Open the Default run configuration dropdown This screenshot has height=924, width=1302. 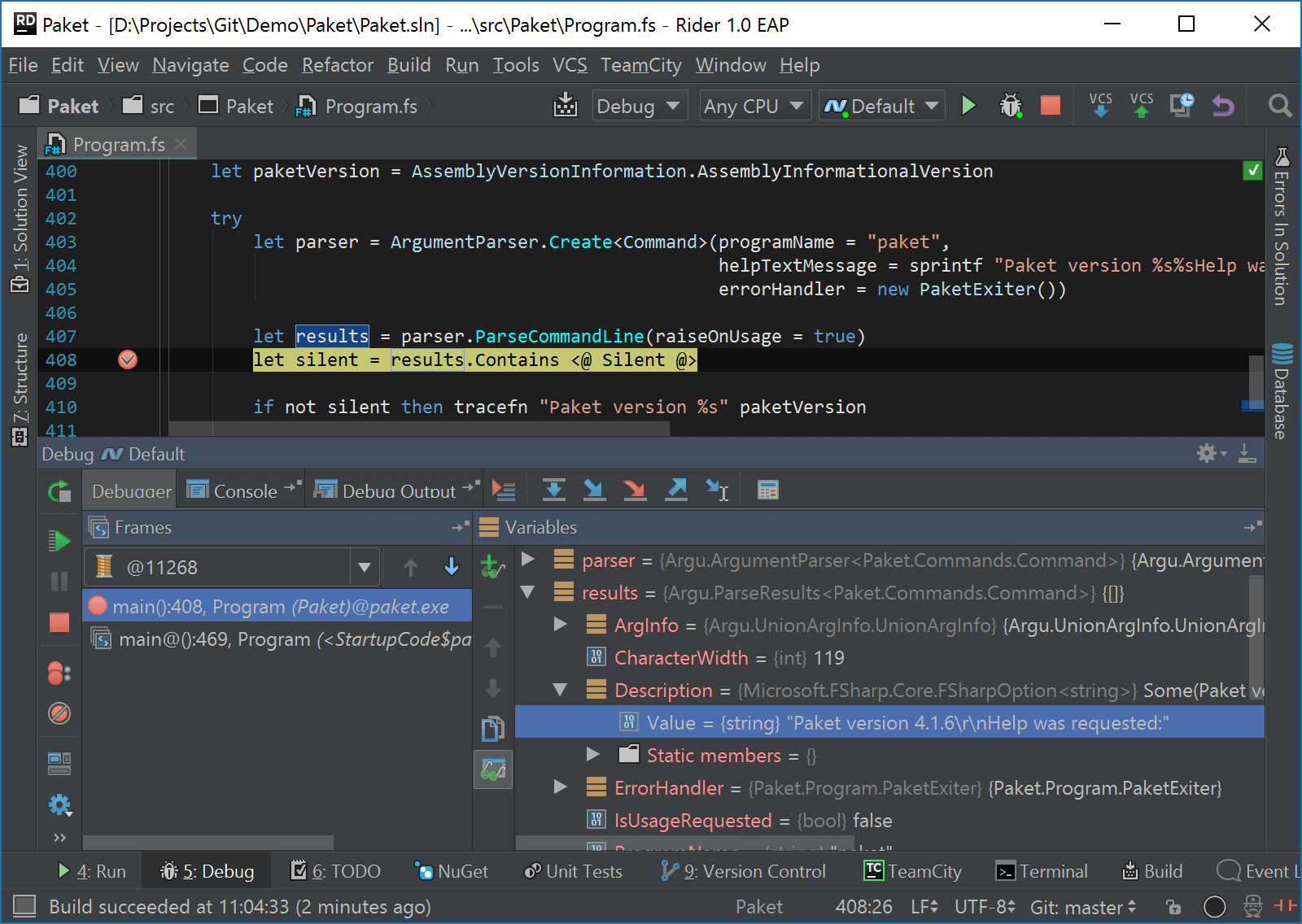pyautogui.click(x=882, y=106)
